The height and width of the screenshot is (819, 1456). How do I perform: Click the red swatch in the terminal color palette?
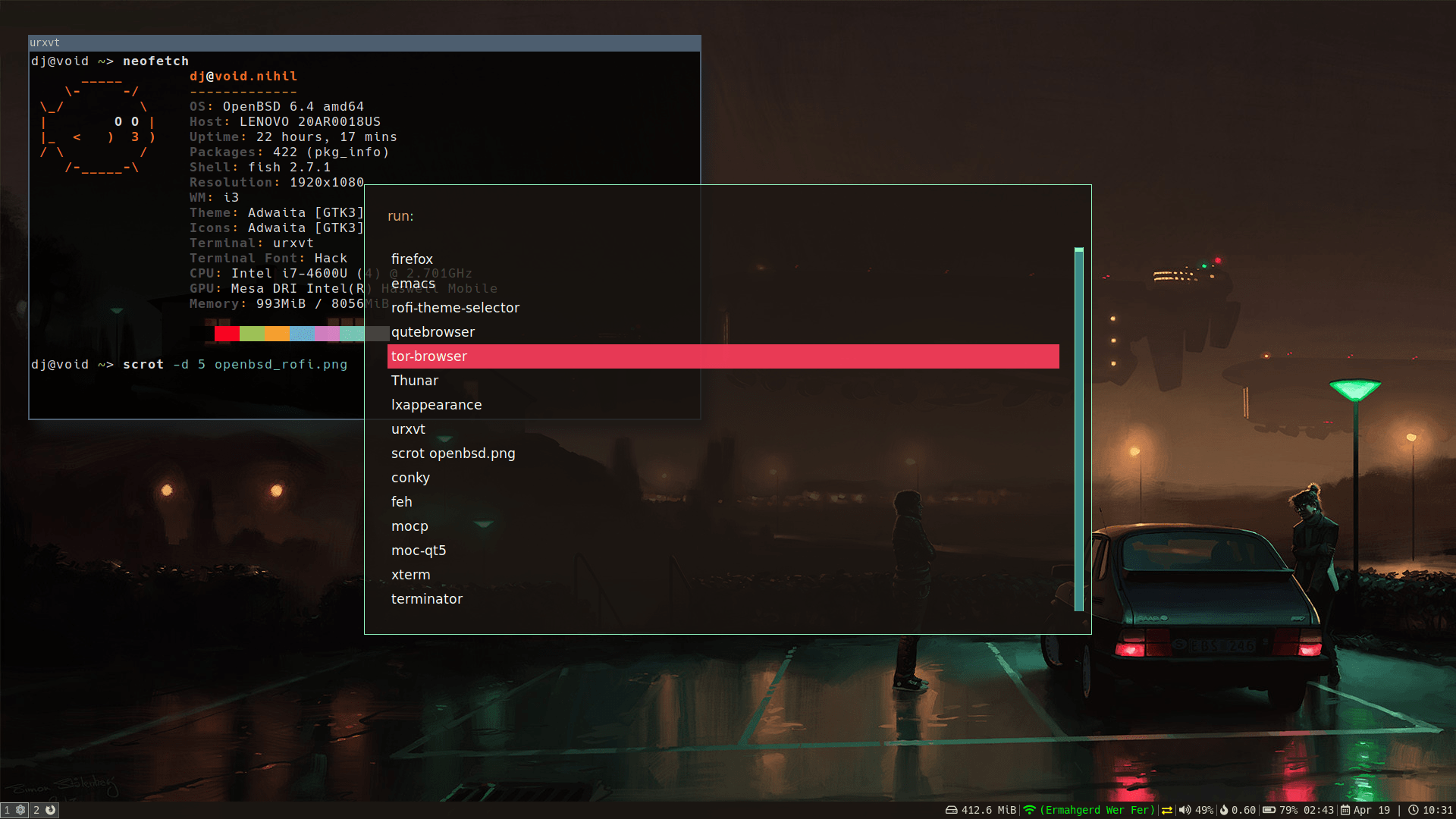coord(225,333)
